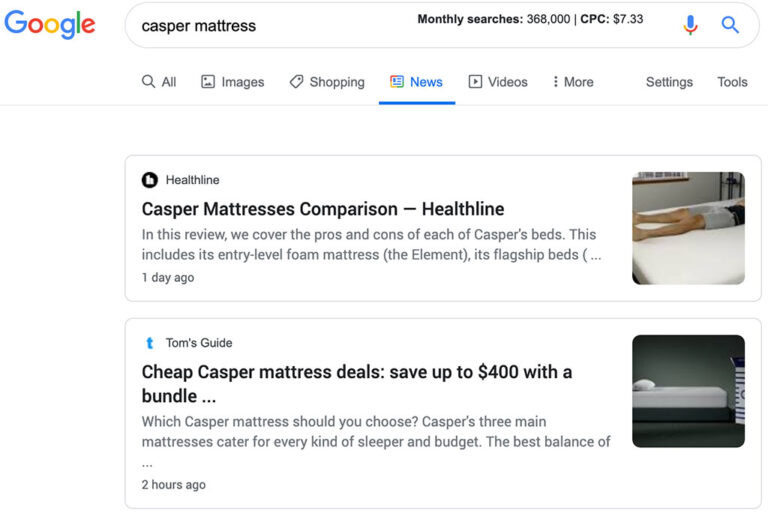Screen dimensions: 768x517
Task: Open the Tom's Guide article bed thumbnail
Action: [688, 391]
